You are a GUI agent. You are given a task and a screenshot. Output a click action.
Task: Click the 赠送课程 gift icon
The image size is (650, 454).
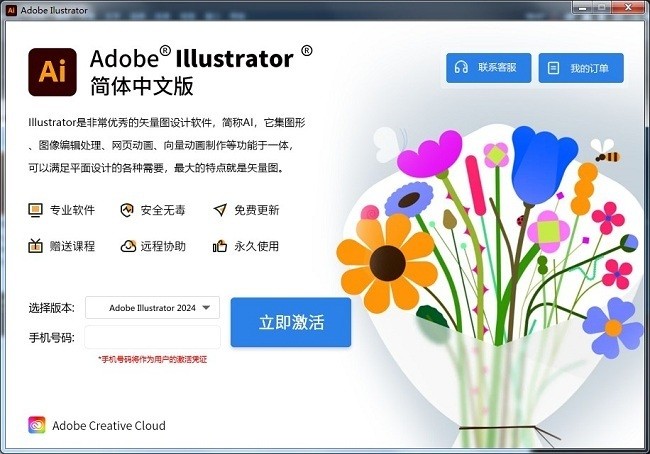point(35,246)
